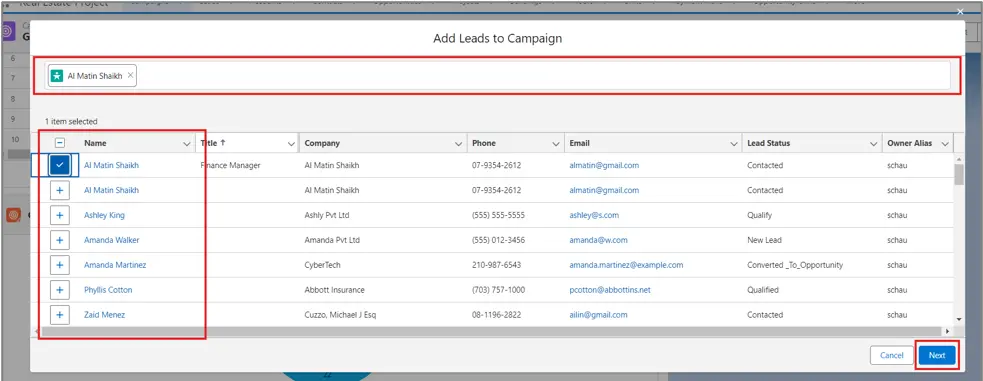
Task: Click phone number (555) 012-3456
Action: [498, 240]
